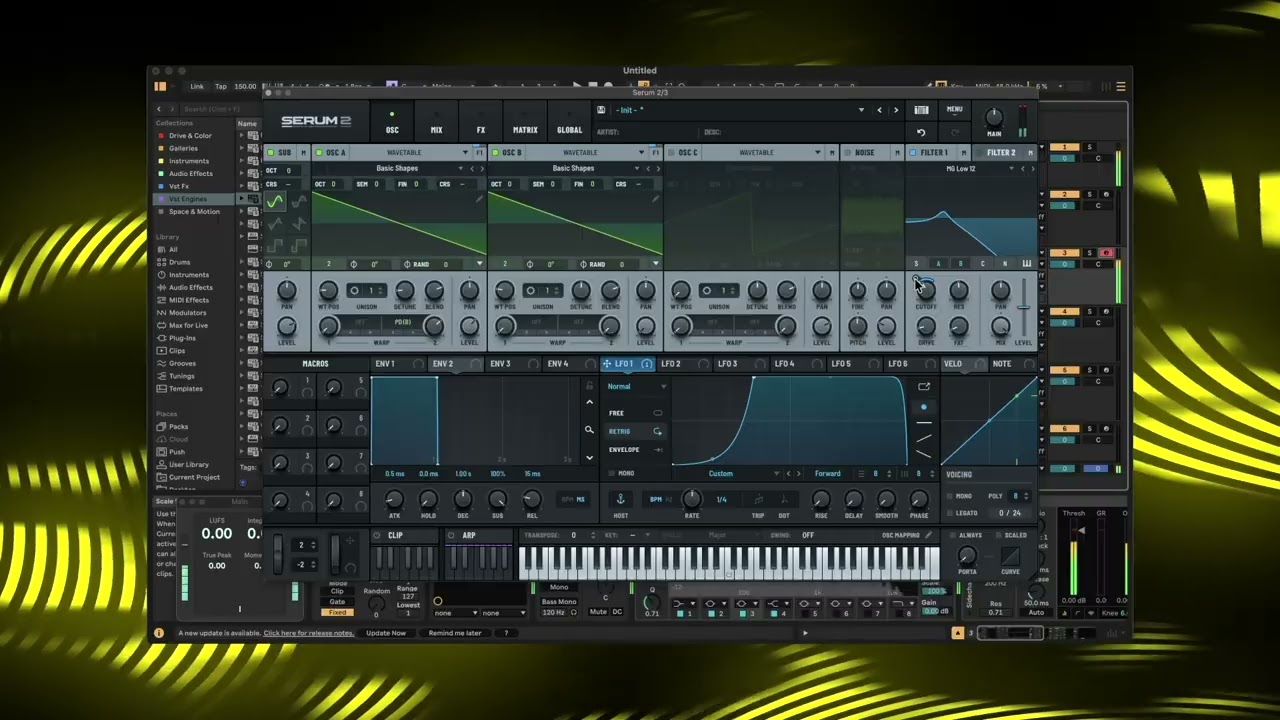Enable the voicing MONO checkbox
This screenshot has width=1280, height=720.
(948, 496)
